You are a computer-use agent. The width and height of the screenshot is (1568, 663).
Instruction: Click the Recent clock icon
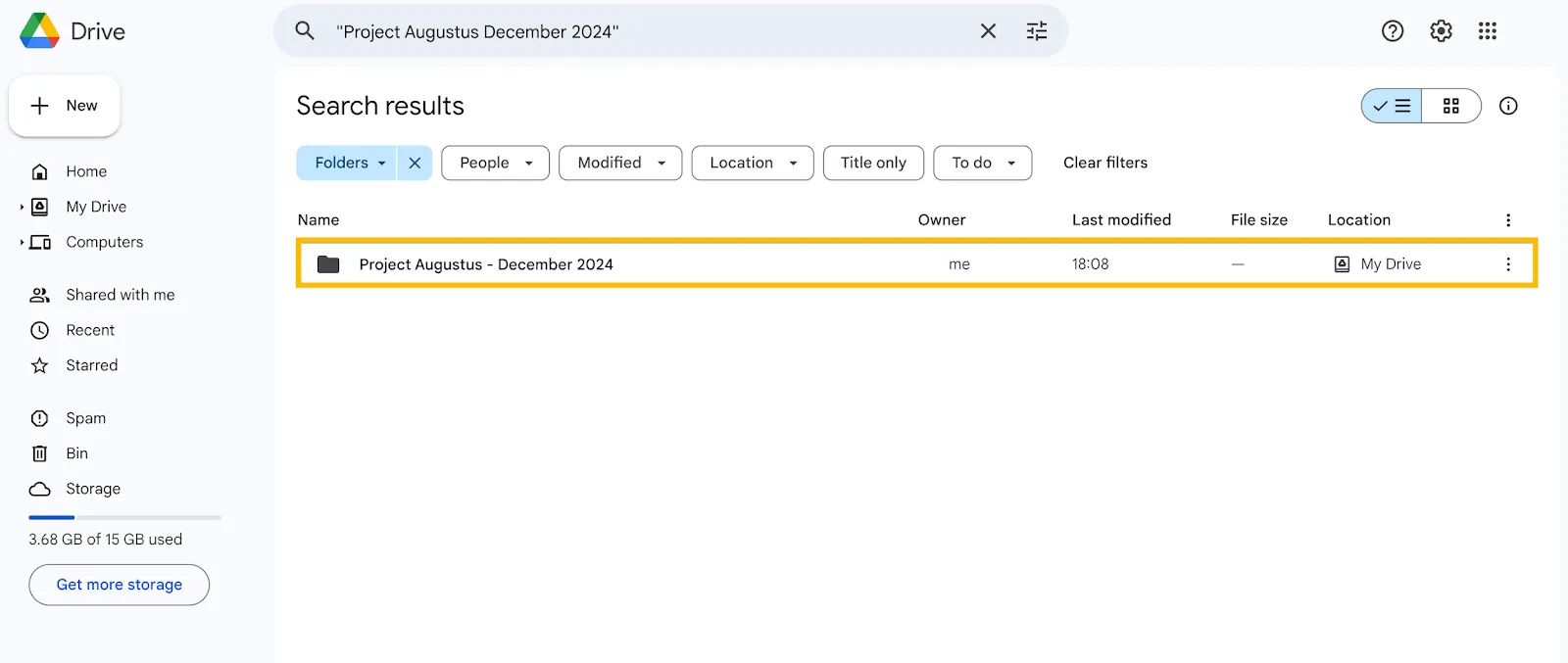40,330
